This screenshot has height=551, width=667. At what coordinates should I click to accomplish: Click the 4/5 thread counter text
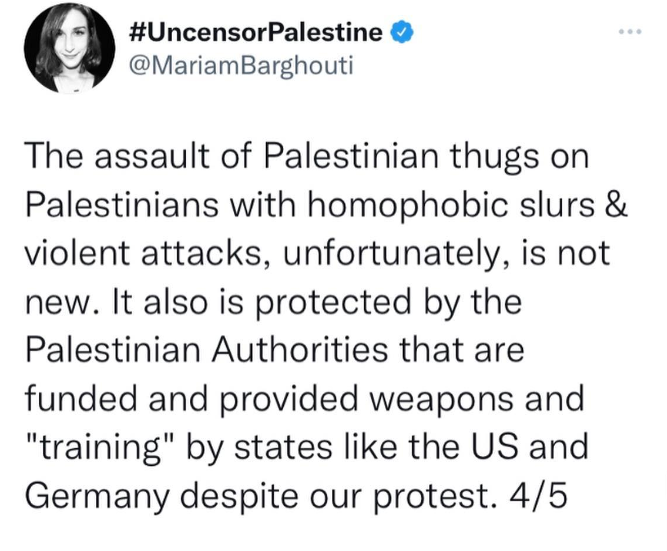coord(538,496)
